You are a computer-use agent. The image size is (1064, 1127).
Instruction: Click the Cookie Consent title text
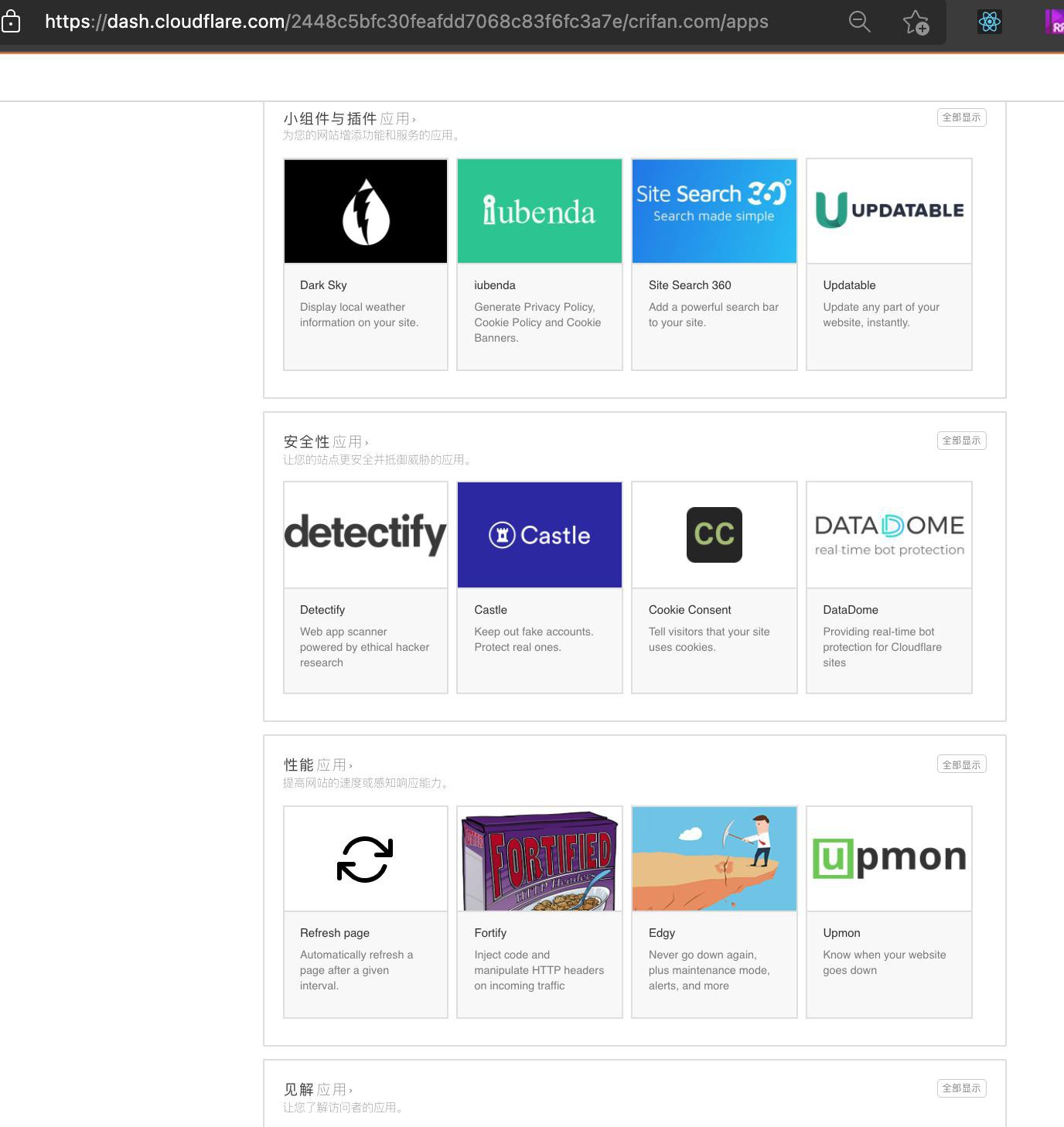click(x=690, y=610)
